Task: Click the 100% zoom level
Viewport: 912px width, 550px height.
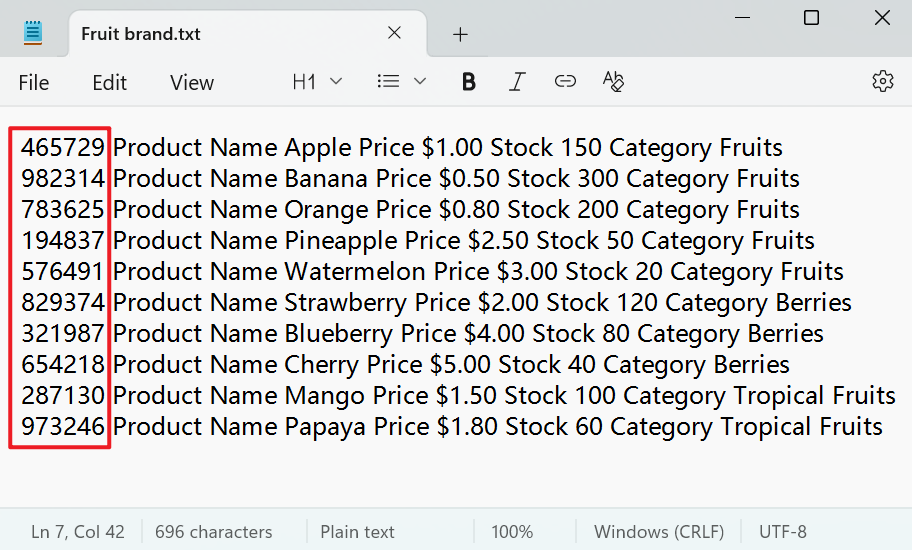Action: coord(512,532)
